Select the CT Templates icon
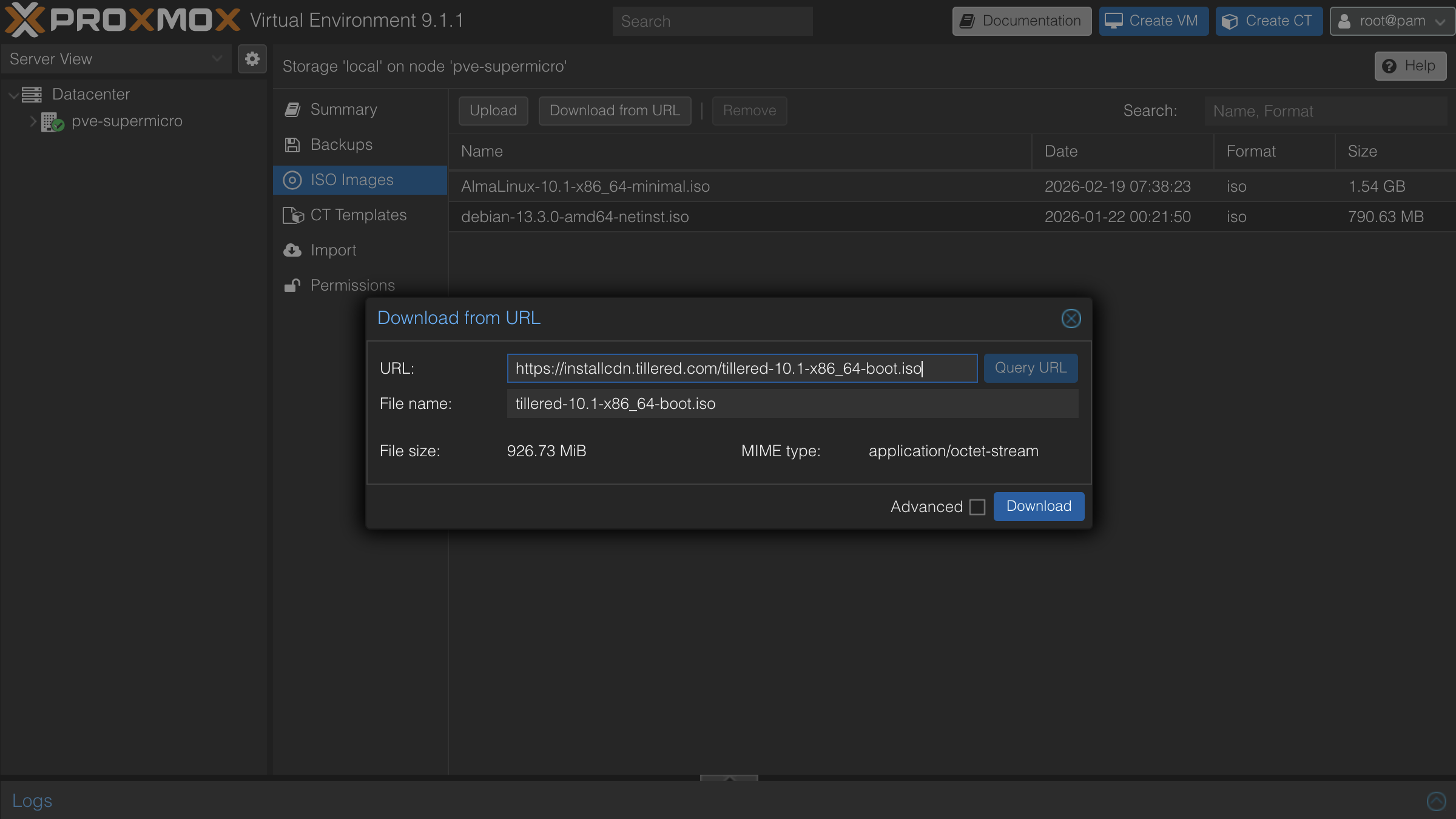Viewport: 1456px width, 819px height. click(292, 215)
